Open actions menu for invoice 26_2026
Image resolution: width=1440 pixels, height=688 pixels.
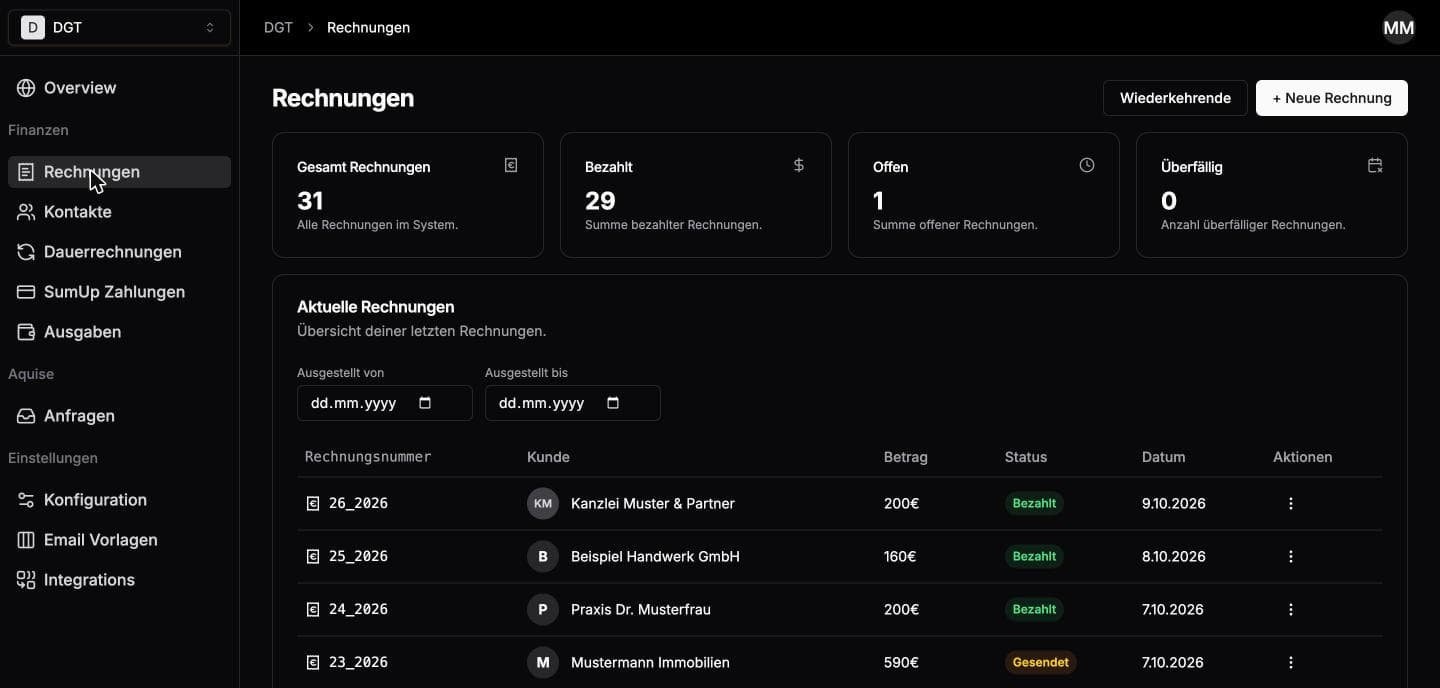click(1291, 503)
